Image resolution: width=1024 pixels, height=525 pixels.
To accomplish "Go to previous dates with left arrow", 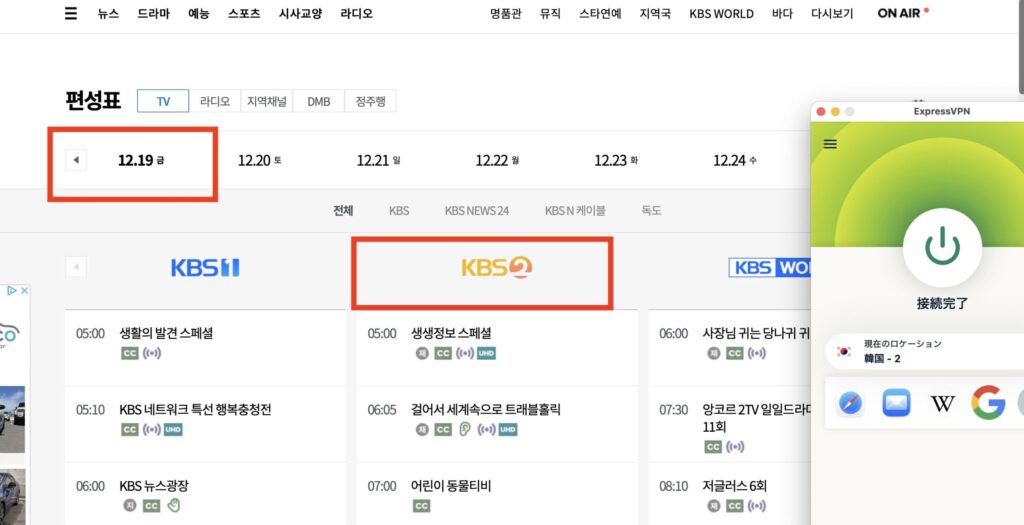I will (76, 160).
